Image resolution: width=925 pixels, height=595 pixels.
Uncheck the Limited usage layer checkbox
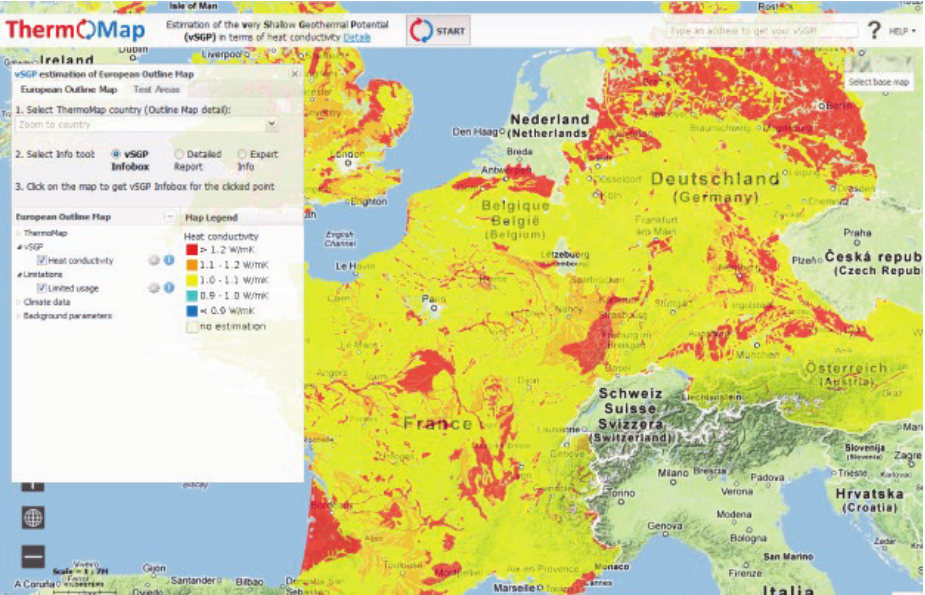tap(41, 288)
